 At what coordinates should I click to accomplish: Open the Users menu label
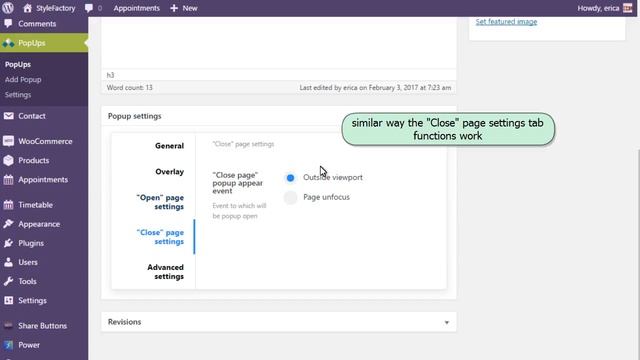tap(28, 262)
